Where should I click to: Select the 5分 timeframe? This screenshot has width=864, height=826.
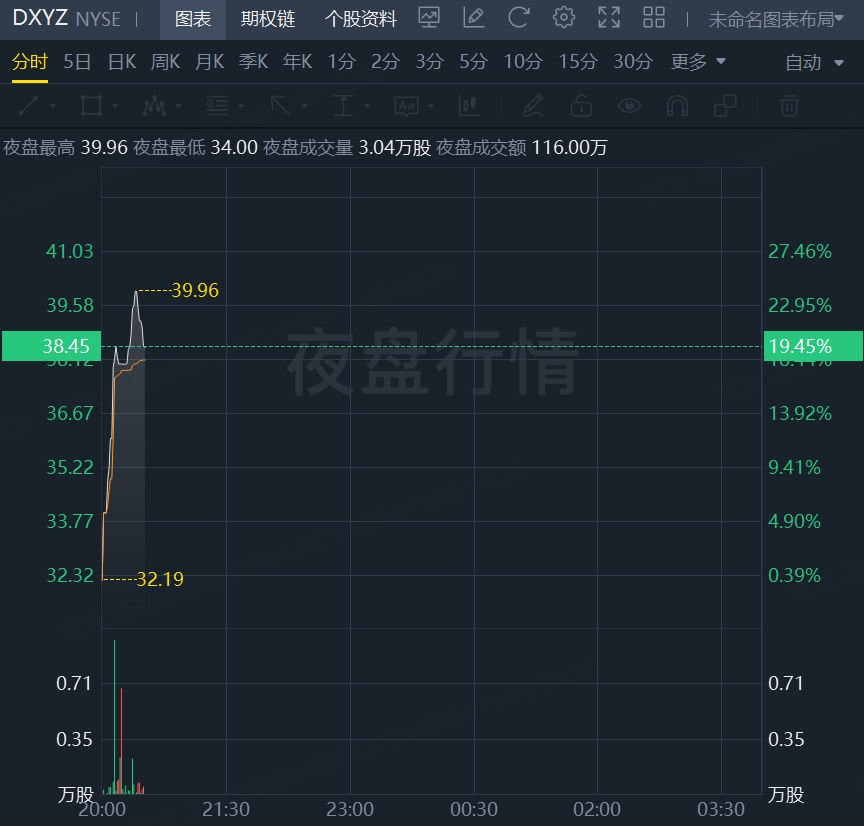[x=473, y=61]
